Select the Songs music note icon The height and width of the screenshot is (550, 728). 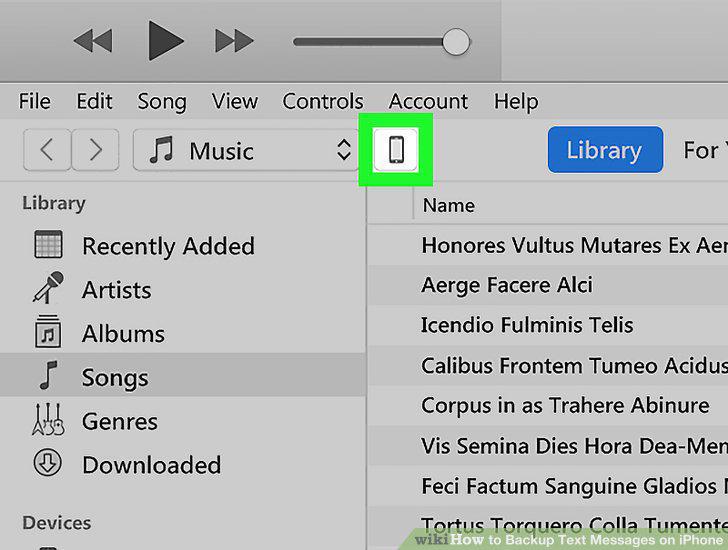tap(48, 375)
